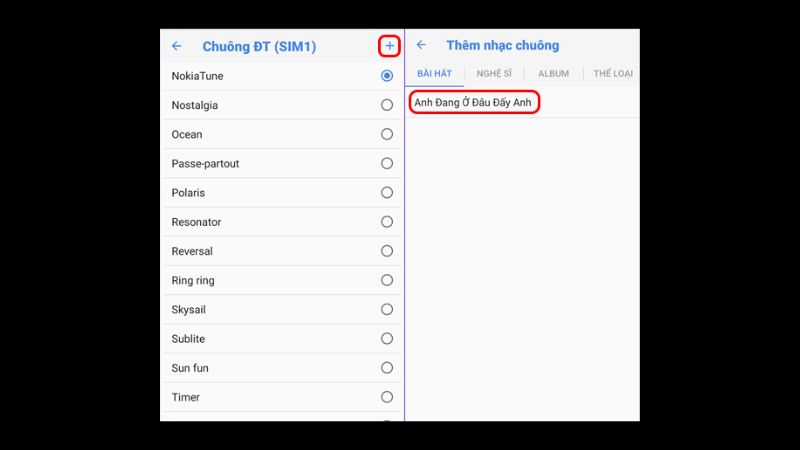Image resolution: width=800 pixels, height=450 pixels.
Task: Choose the Ocean ringtone radio button
Action: pos(387,134)
